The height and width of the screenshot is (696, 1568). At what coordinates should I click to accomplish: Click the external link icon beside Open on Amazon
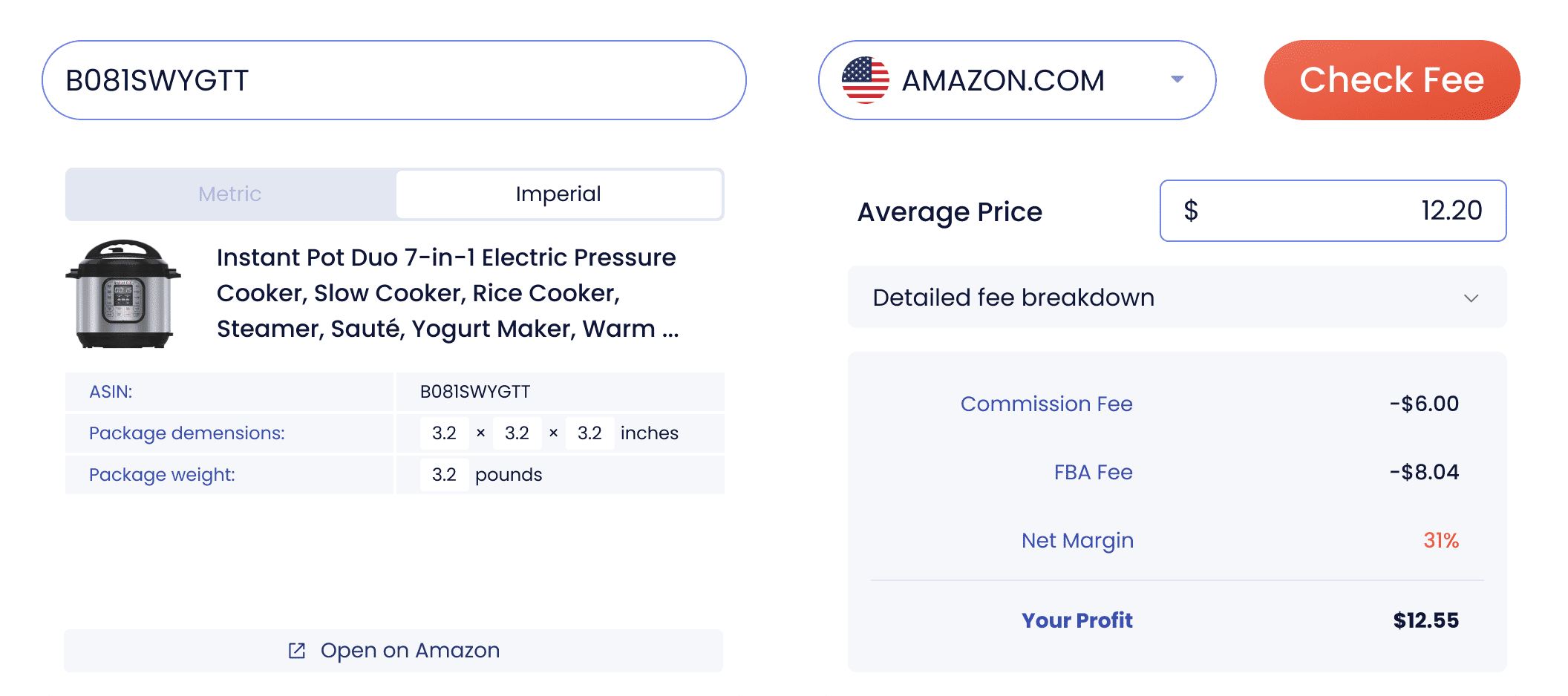coord(297,650)
